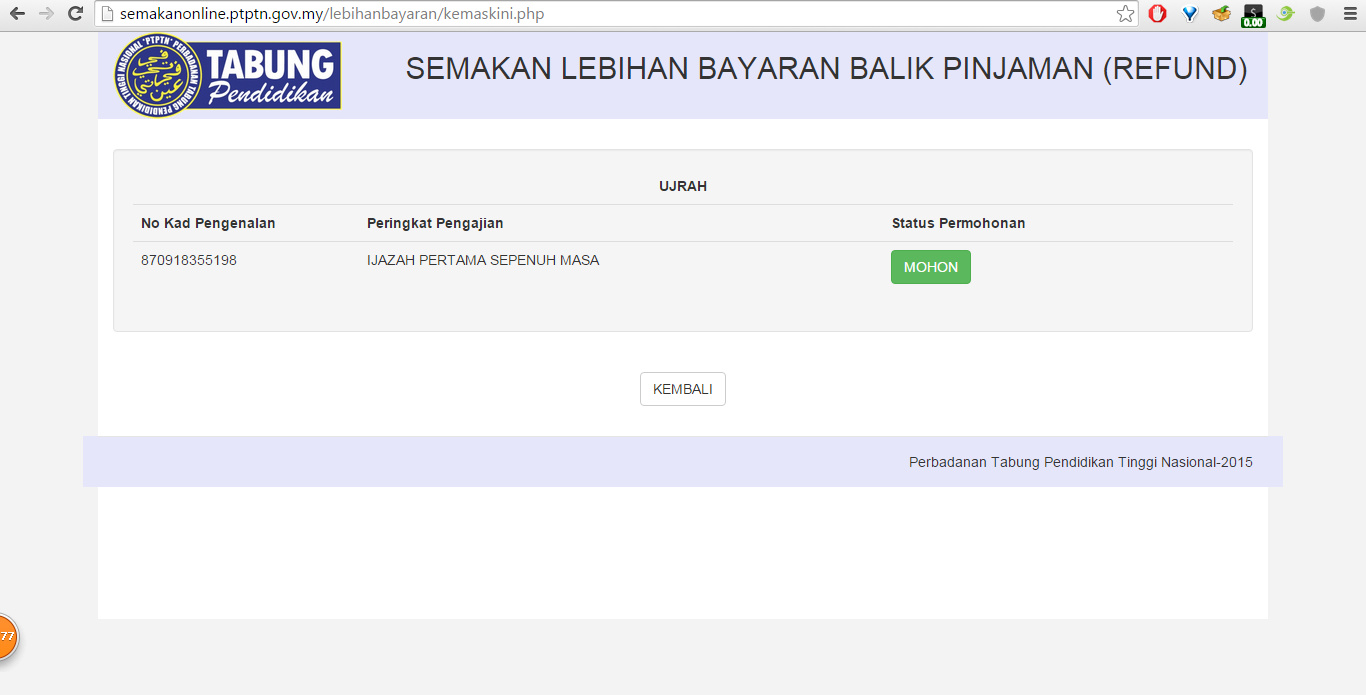Click the KEMBALI button
1366x695 pixels.
(683, 389)
